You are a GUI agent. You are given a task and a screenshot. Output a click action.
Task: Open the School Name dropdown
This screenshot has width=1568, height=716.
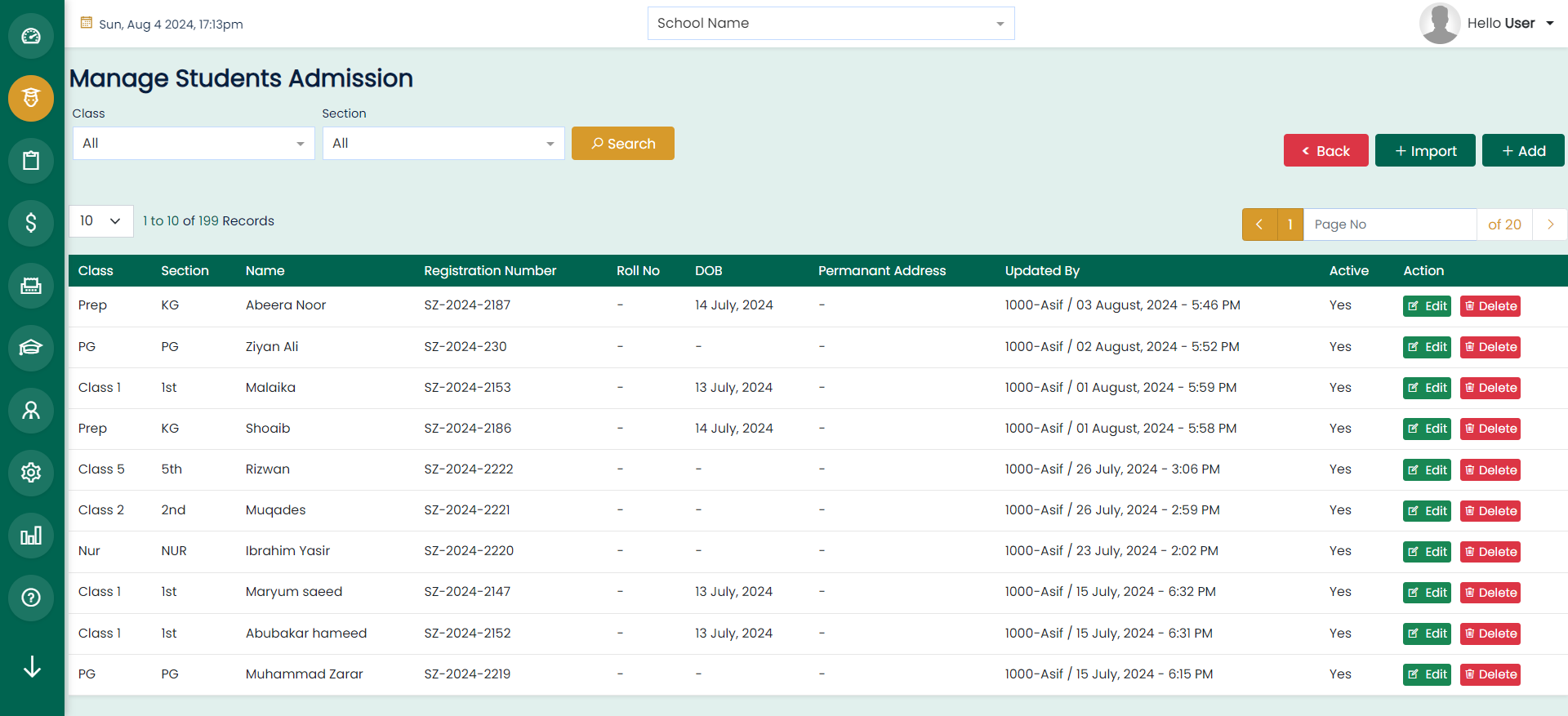point(831,24)
